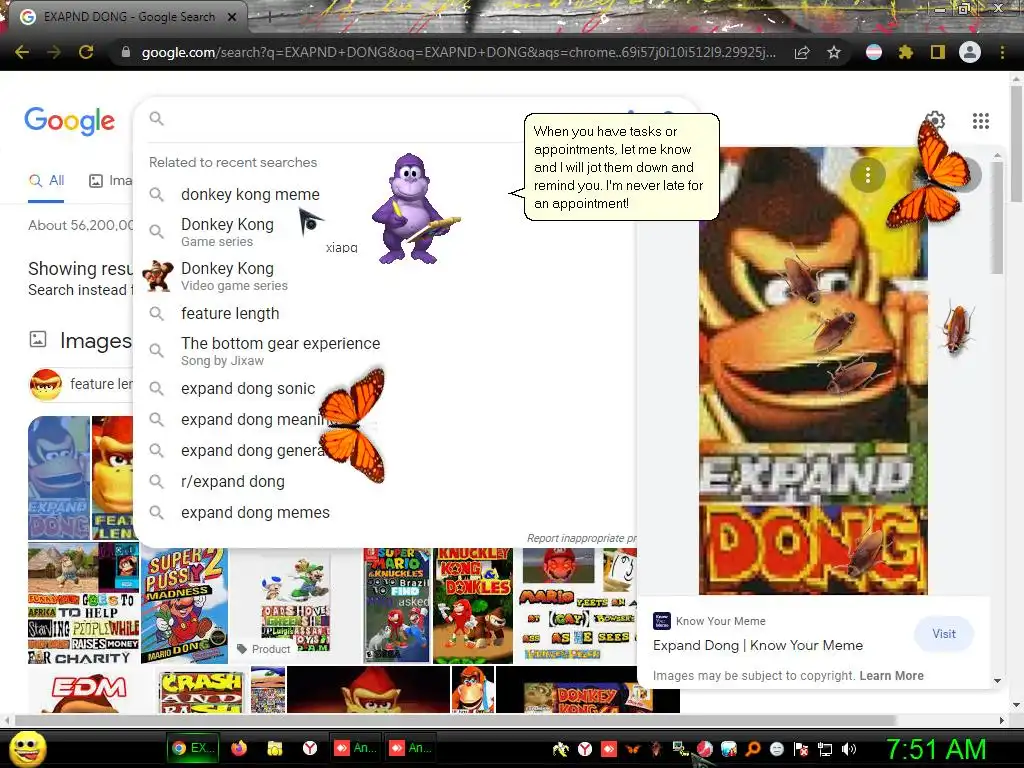Viewport: 1024px width, 768px height.
Task: Bookmark this page with the star
Action: click(834, 52)
